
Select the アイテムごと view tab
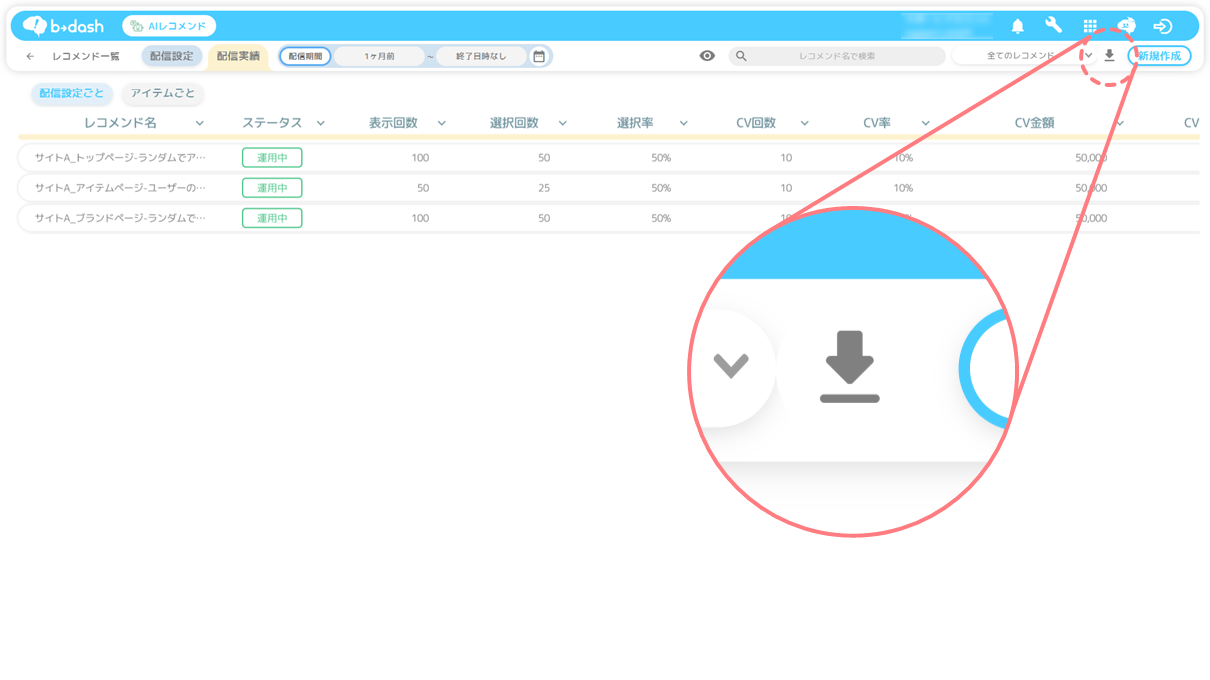click(163, 93)
